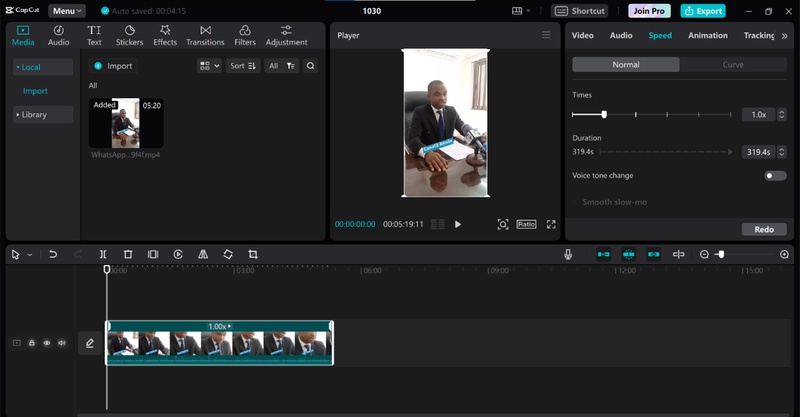Open full screen preview in Player
800x417 pixels.
551,224
